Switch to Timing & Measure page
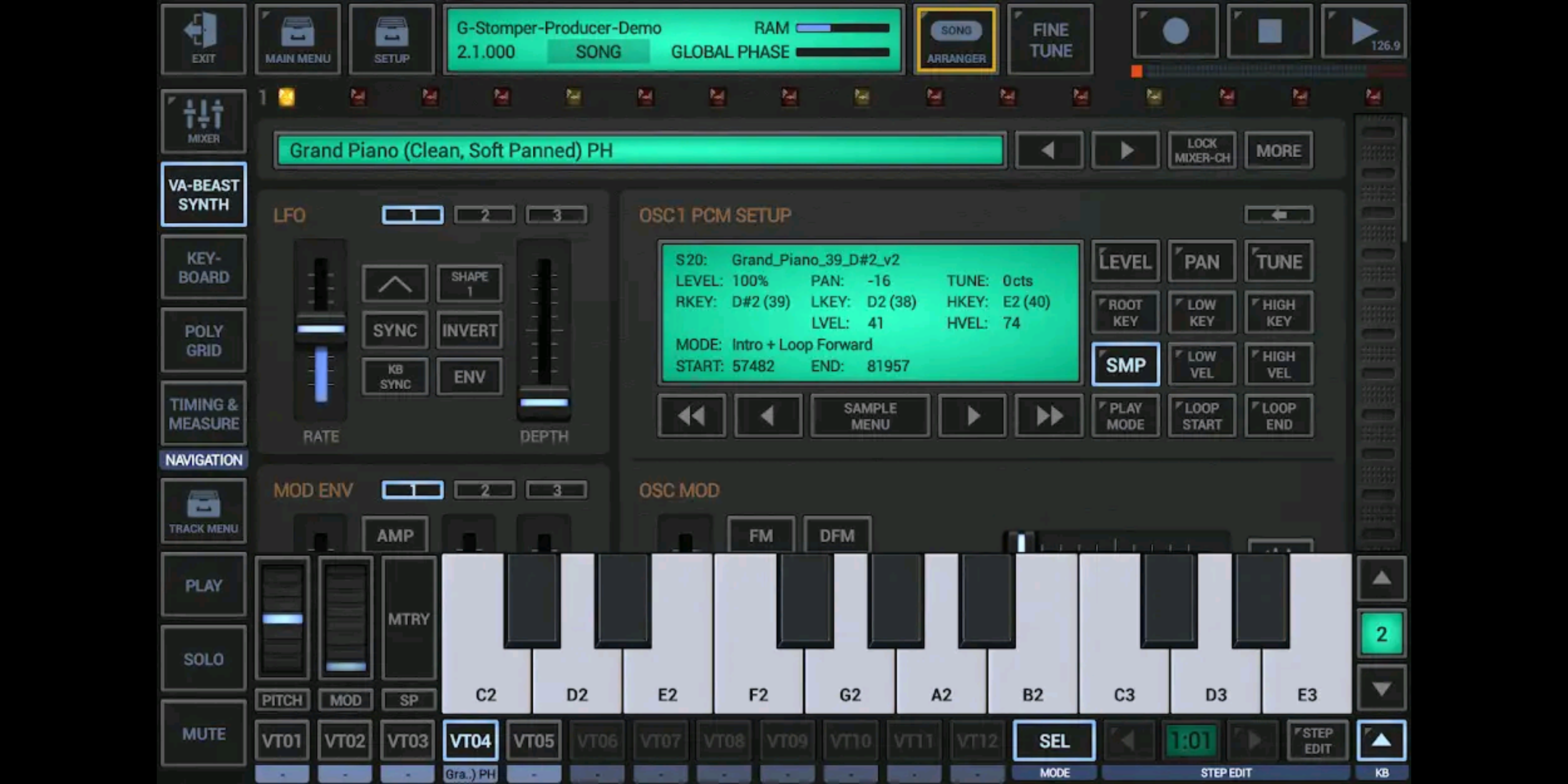Image resolution: width=1568 pixels, height=784 pixels. pyautogui.click(x=203, y=414)
